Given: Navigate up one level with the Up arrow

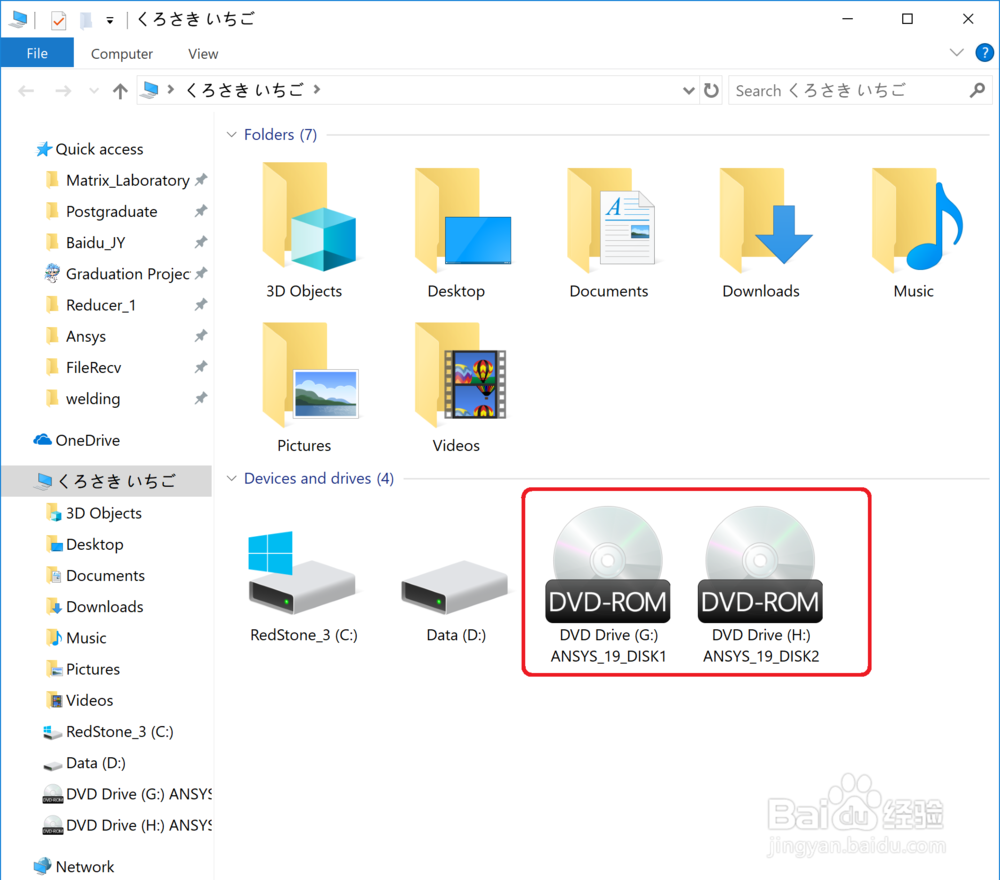Looking at the screenshot, I should click(x=120, y=90).
